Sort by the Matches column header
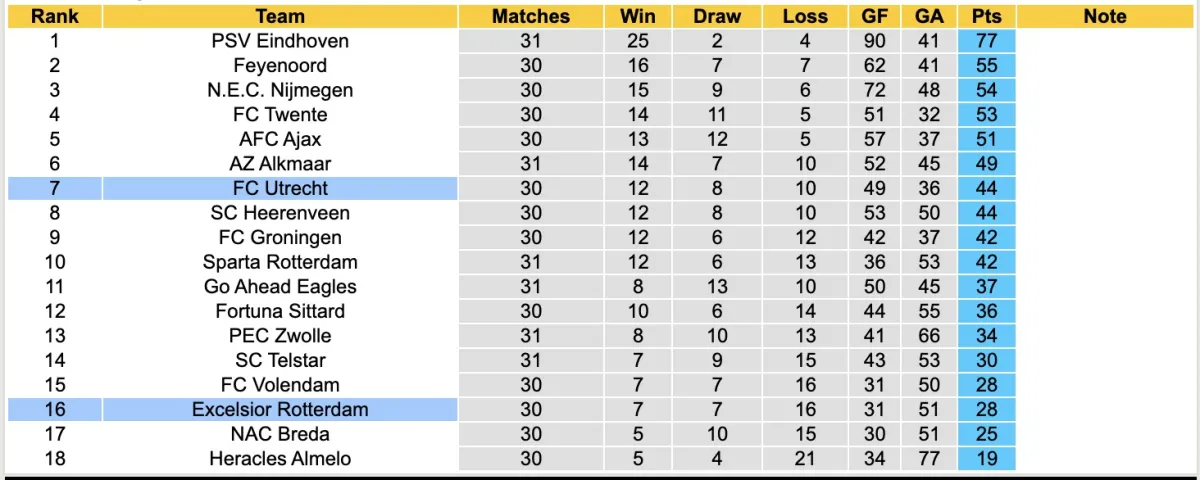Image resolution: width=1200 pixels, height=480 pixels. (531, 16)
